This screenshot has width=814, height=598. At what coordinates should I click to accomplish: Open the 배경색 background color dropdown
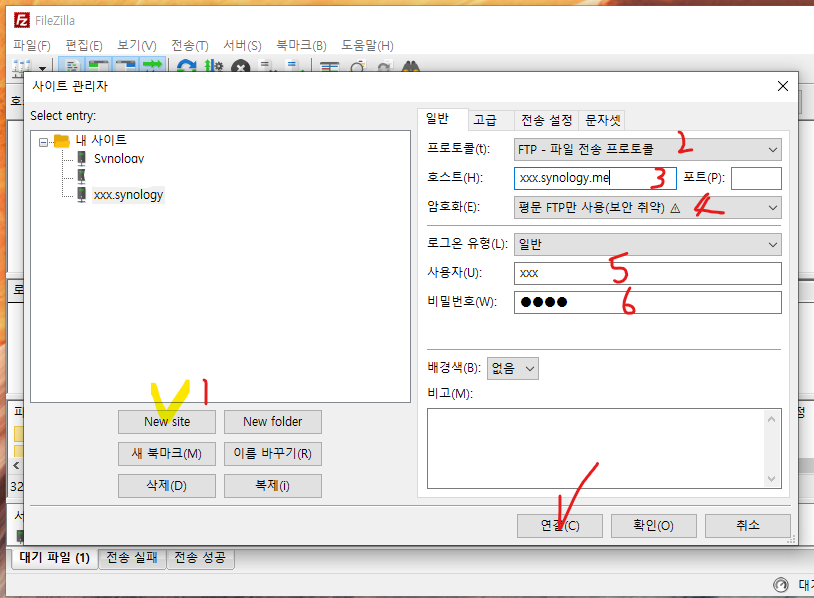click(512, 369)
